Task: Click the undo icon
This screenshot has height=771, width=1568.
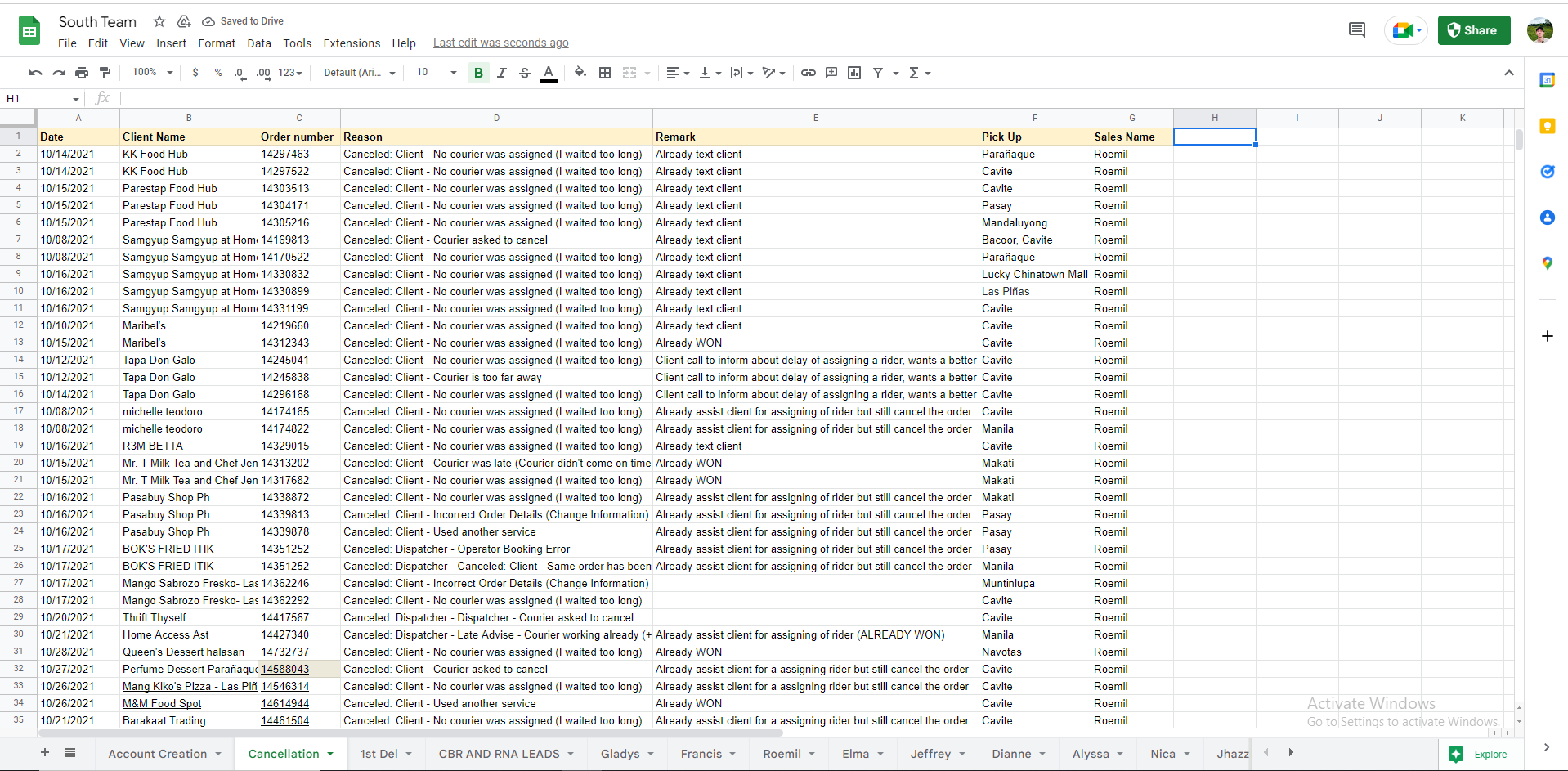Action: (x=35, y=73)
